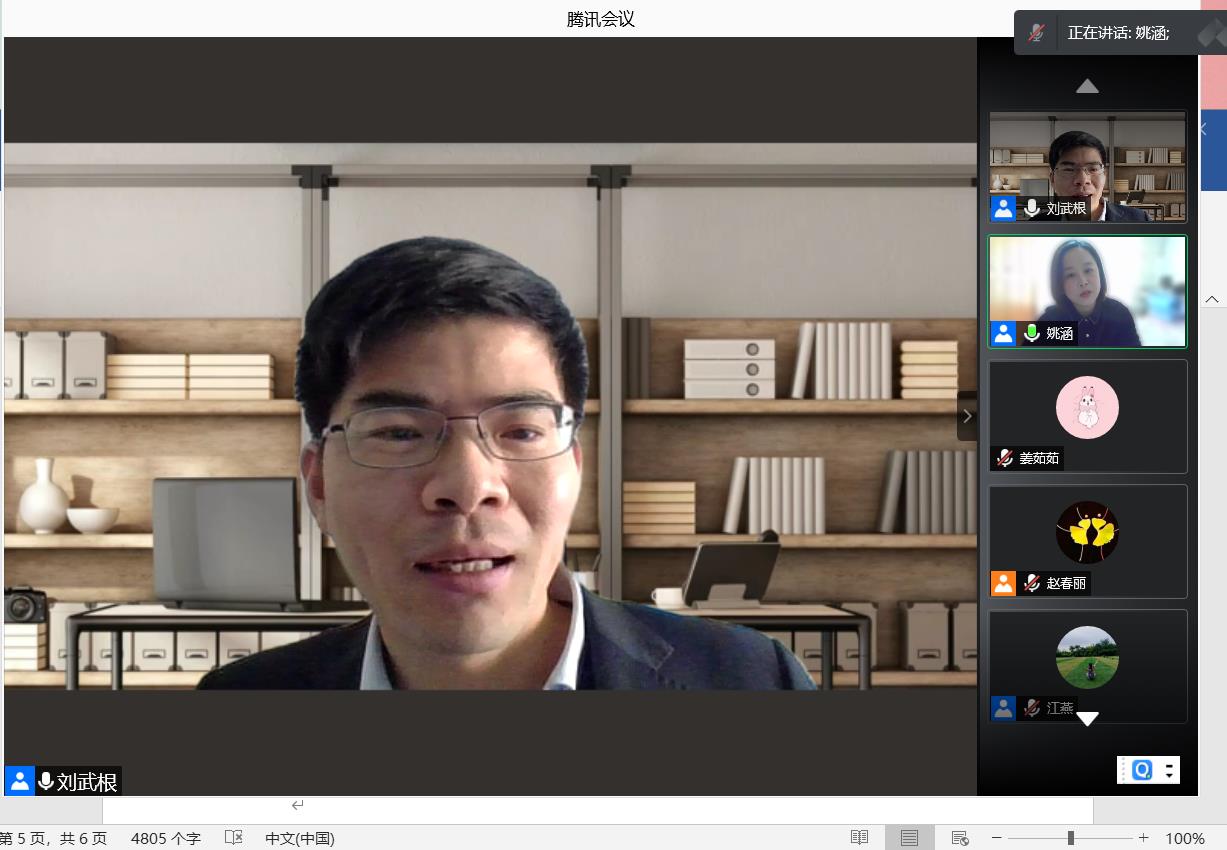Click the 4805 个字 word count
The image size is (1227, 850).
coord(166,838)
